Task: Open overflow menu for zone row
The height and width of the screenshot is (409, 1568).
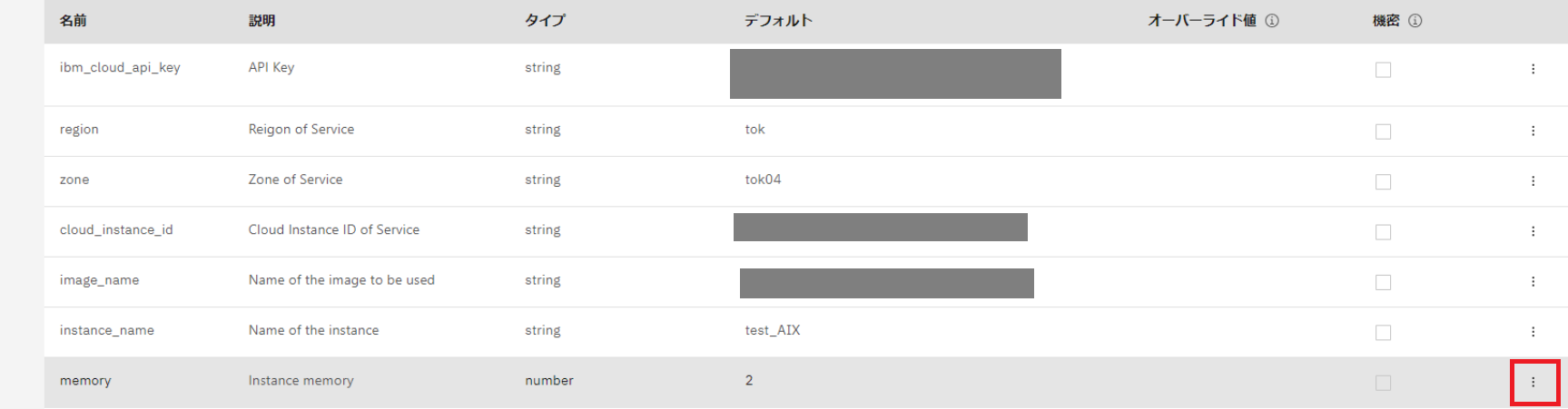Action: 1533,181
